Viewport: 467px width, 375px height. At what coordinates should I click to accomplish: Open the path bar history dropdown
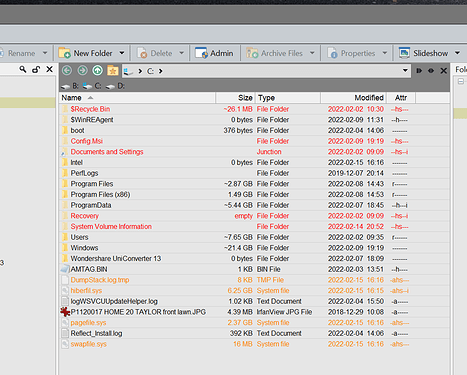pos(405,71)
